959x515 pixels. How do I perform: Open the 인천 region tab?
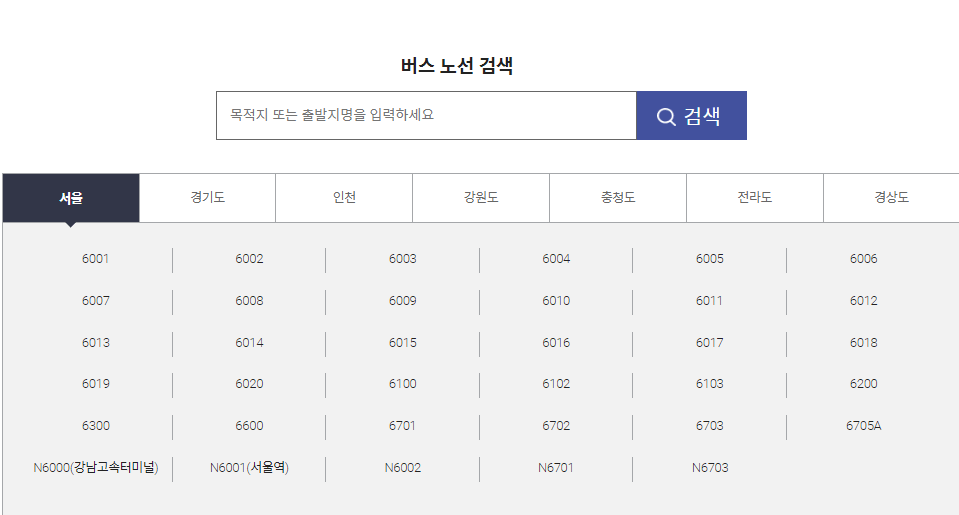[344, 198]
